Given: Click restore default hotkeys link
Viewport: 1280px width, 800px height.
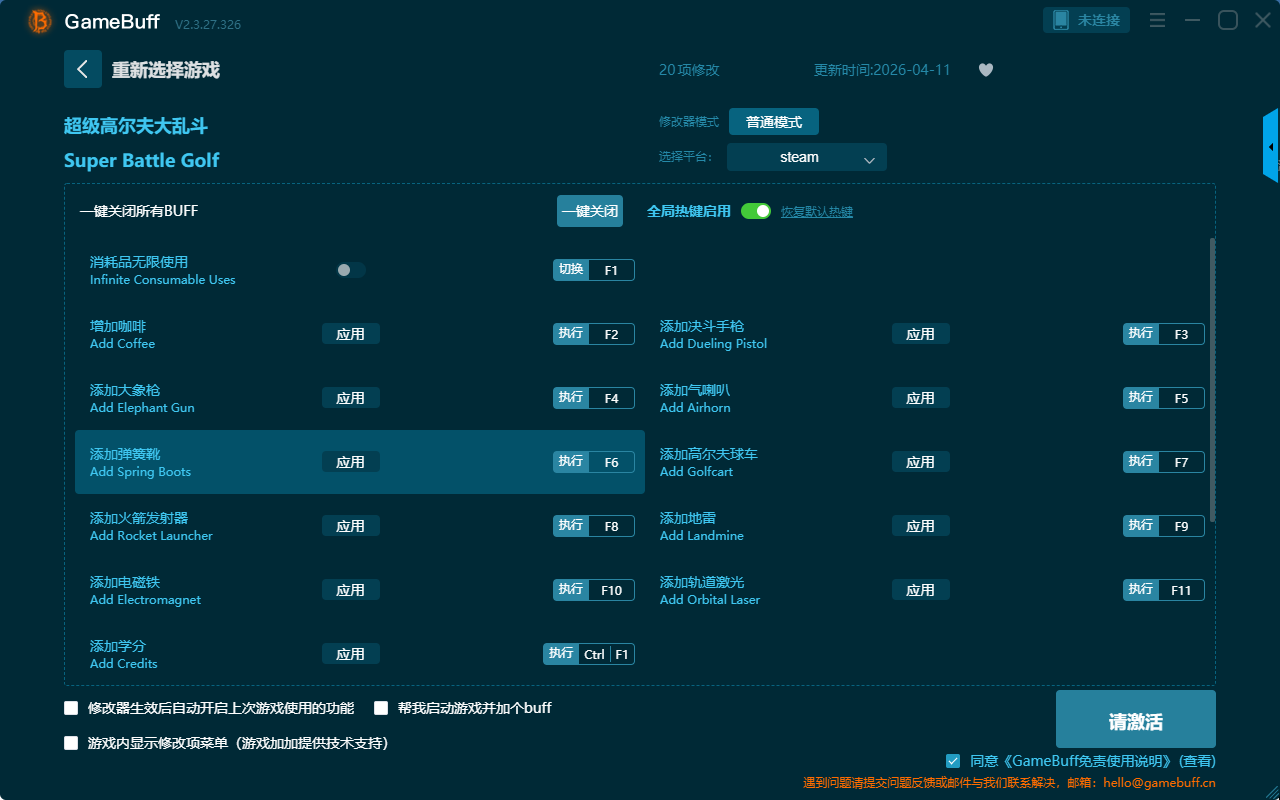Looking at the screenshot, I should (816, 212).
